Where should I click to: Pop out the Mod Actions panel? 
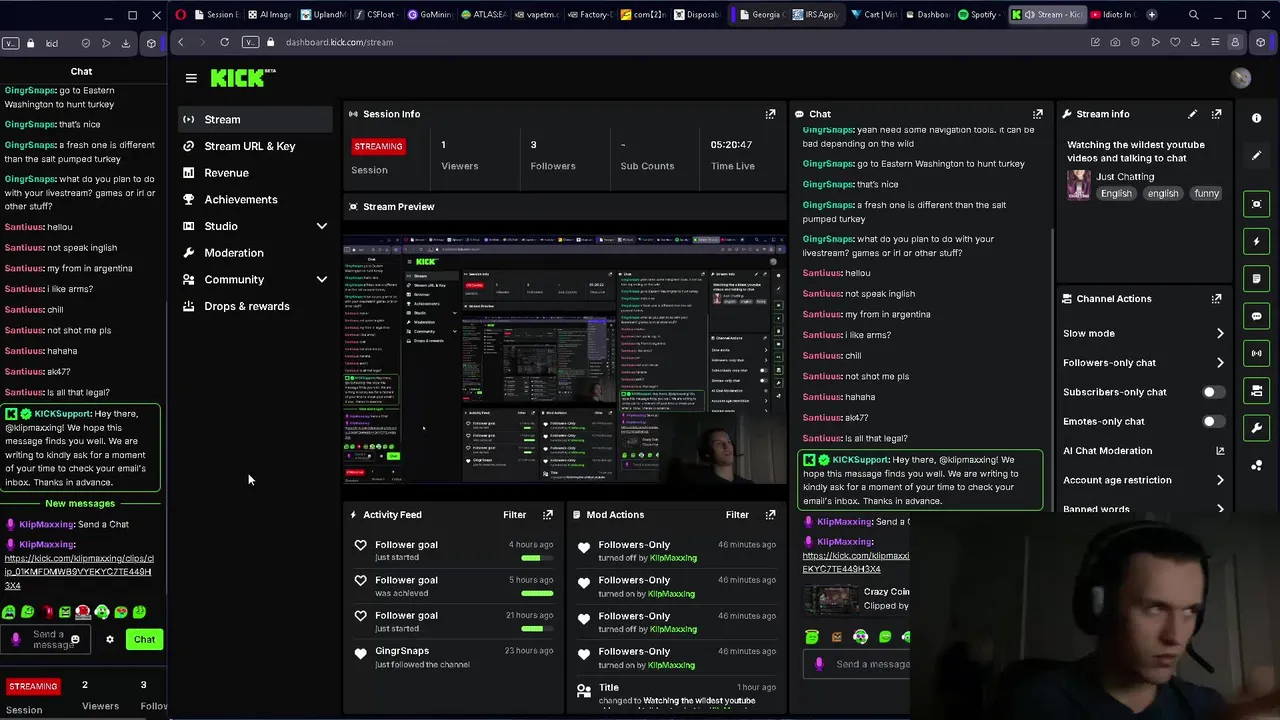tap(770, 515)
